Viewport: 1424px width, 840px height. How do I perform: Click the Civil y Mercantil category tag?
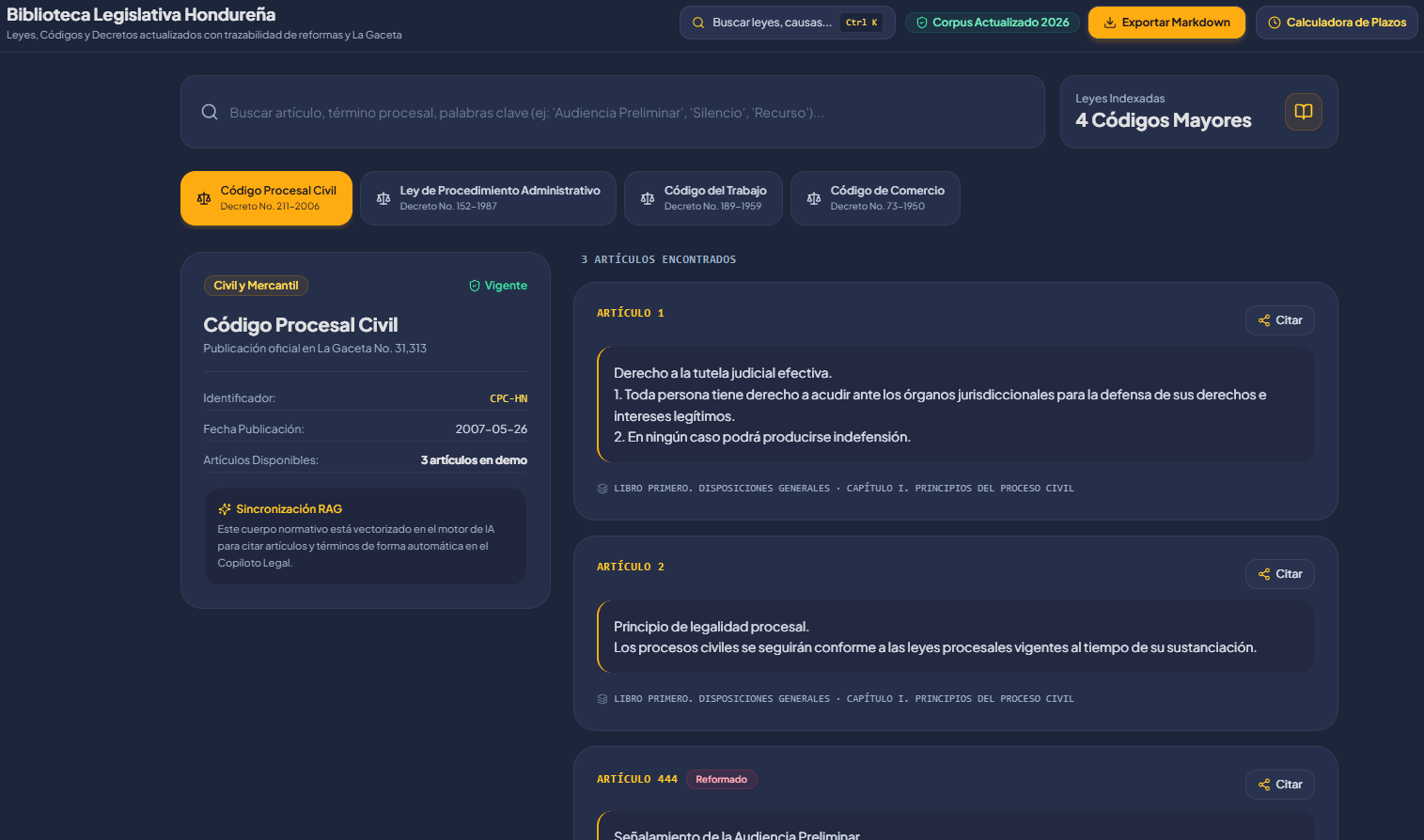tap(256, 286)
